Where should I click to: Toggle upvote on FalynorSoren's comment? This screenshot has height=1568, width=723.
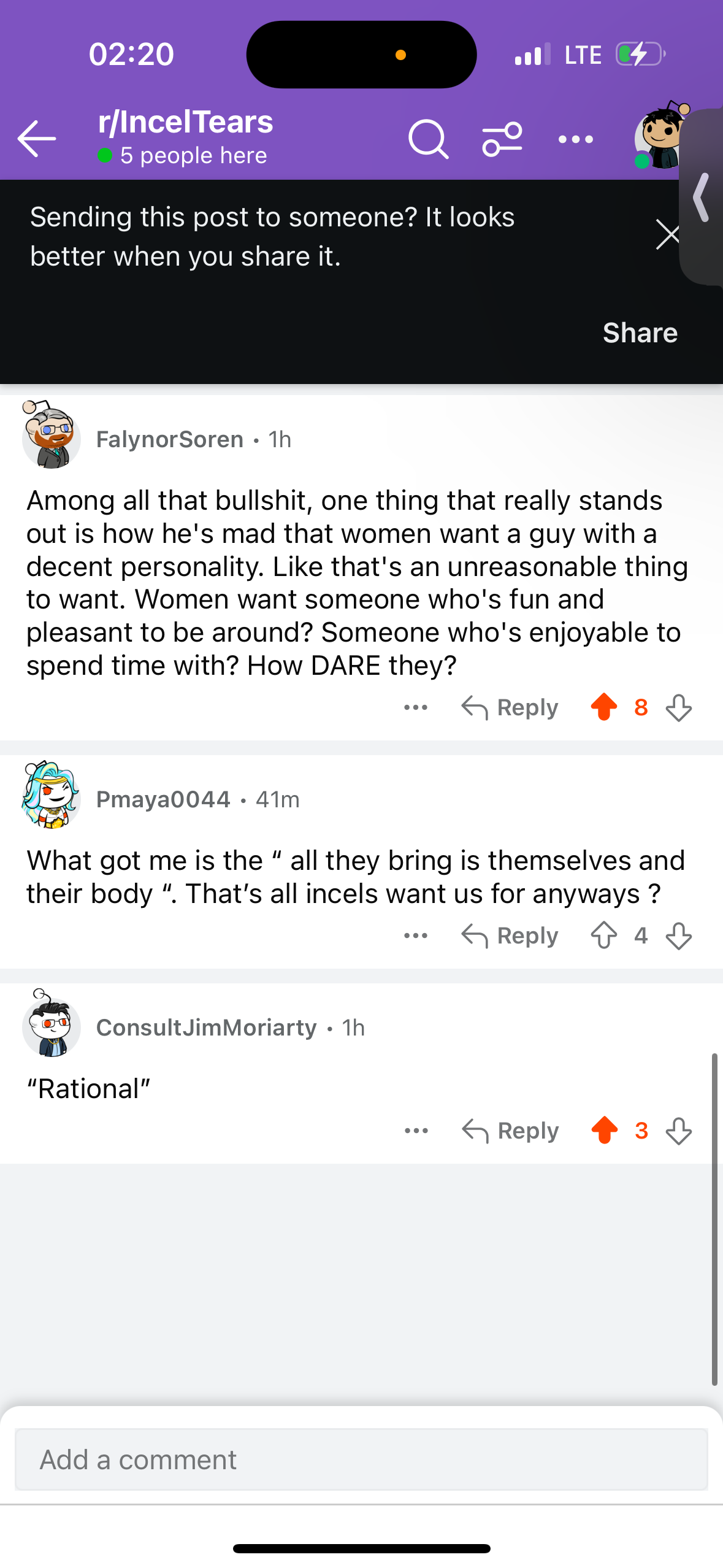click(x=604, y=707)
